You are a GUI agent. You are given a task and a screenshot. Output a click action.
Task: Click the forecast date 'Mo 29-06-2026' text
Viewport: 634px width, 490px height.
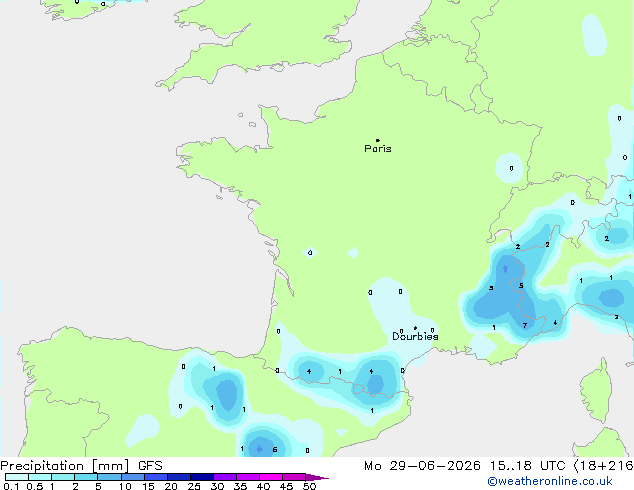pyautogui.click(x=422, y=466)
